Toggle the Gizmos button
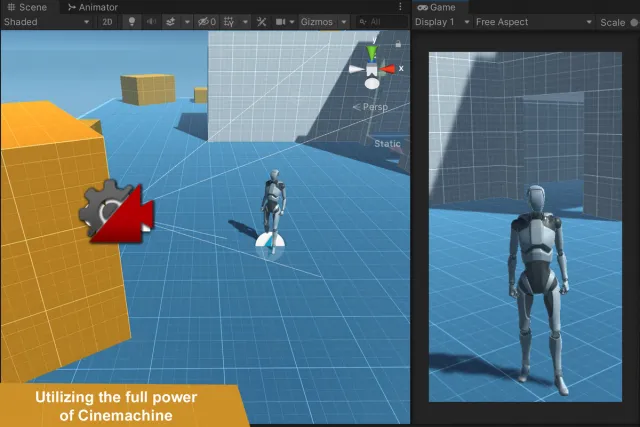 [x=317, y=22]
